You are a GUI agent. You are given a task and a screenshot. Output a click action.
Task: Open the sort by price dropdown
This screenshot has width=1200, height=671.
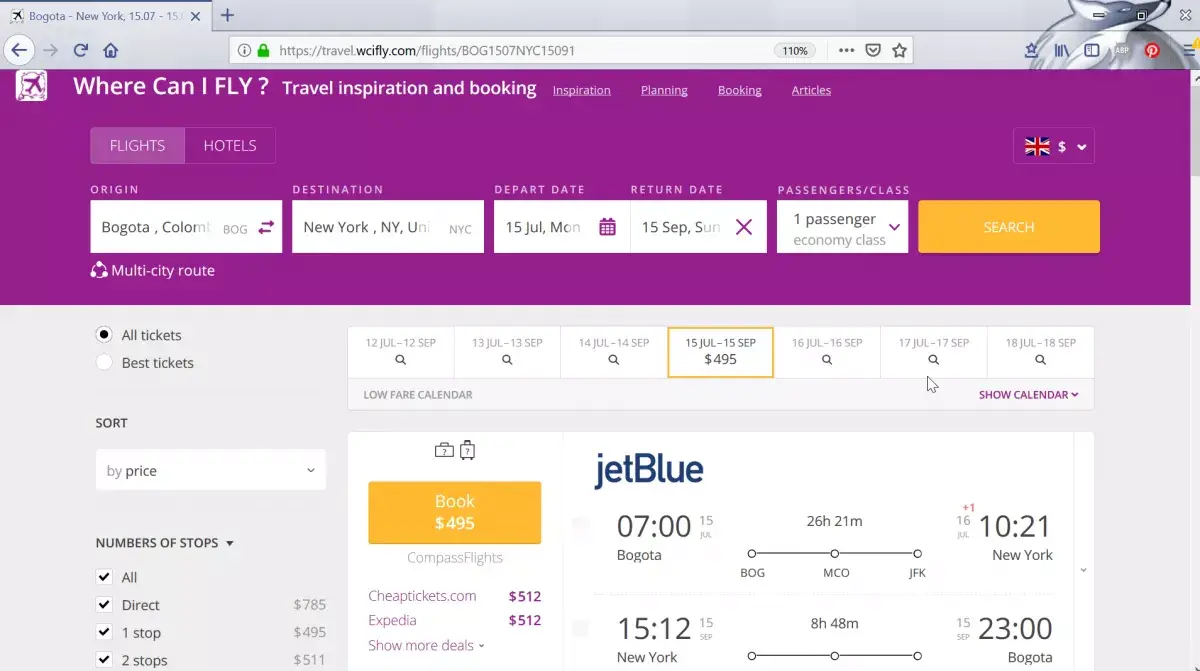(210, 471)
